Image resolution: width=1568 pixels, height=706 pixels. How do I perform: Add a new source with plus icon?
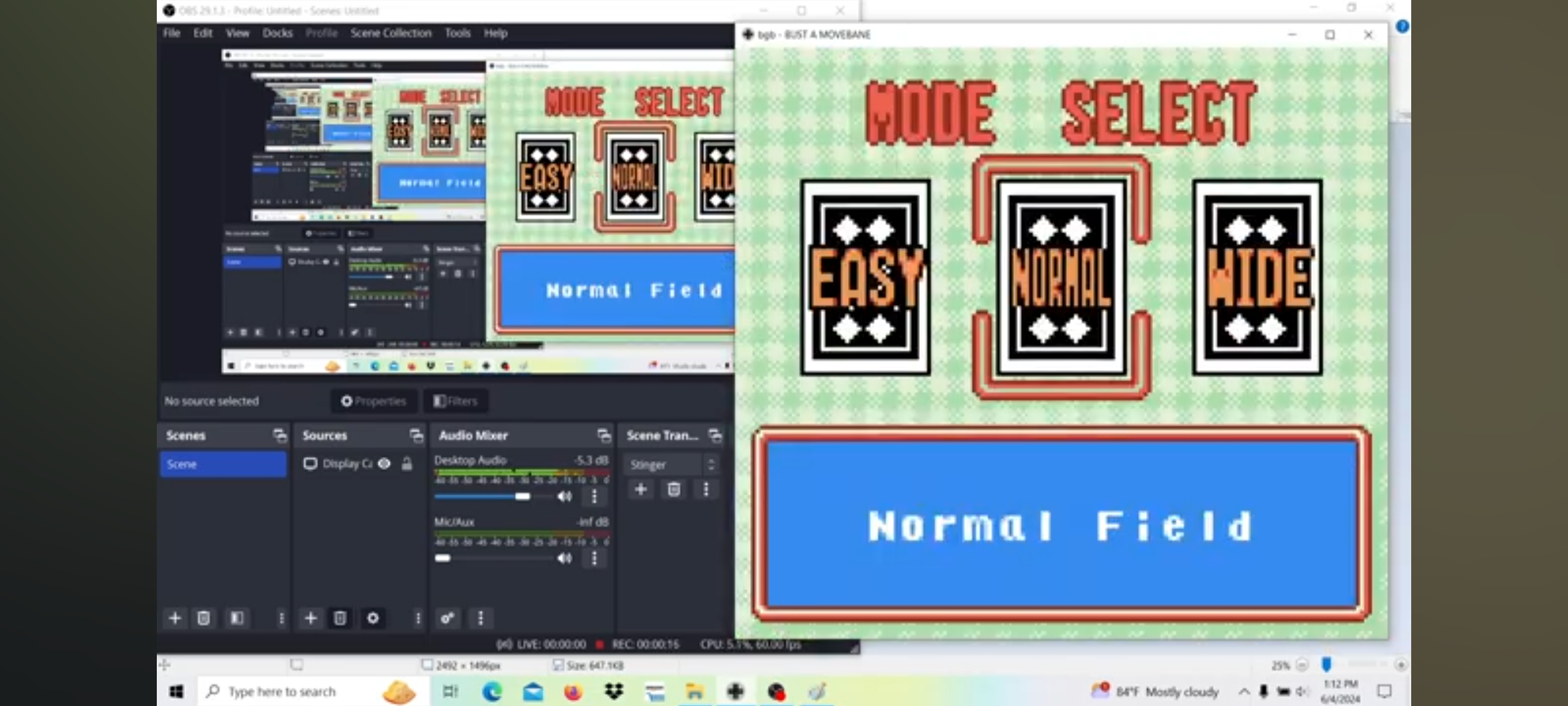(311, 618)
